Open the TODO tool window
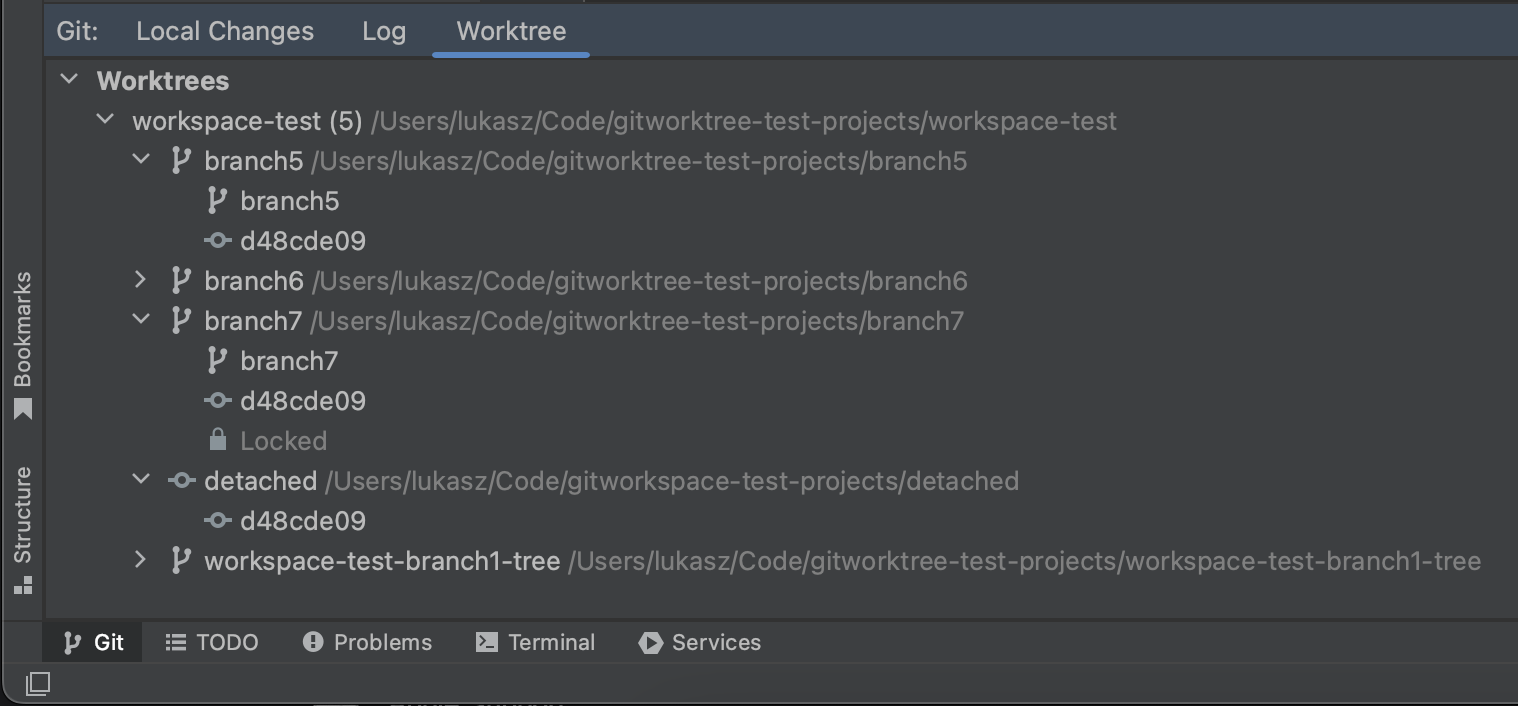1518x706 pixels. 212,642
